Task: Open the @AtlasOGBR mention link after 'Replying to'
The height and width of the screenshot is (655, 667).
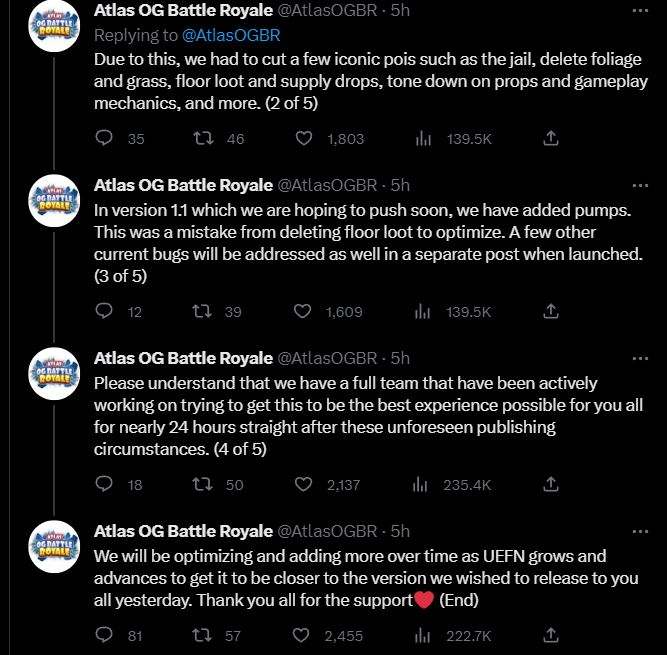Action: point(231,35)
